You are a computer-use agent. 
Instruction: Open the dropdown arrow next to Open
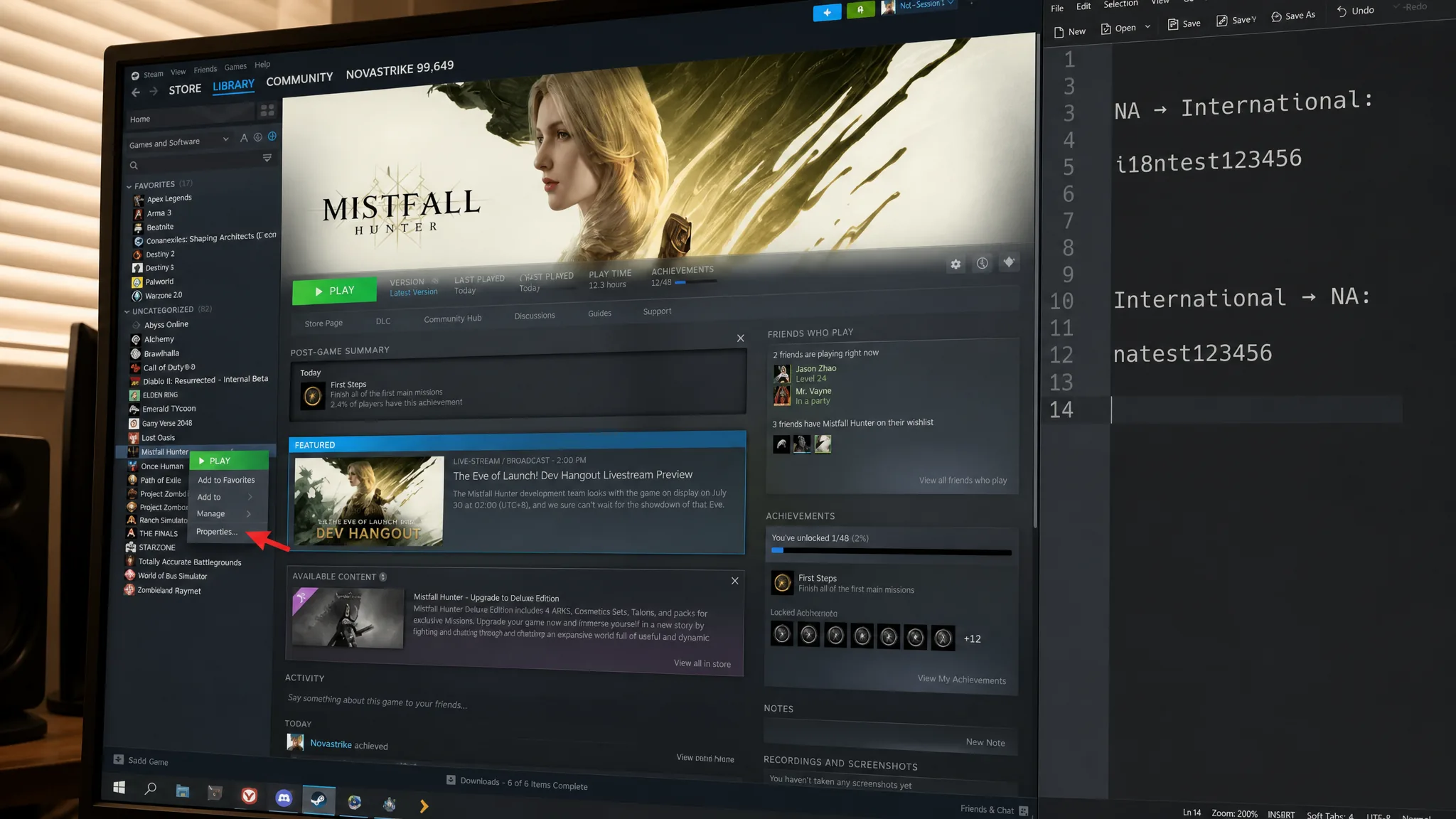click(x=1147, y=27)
